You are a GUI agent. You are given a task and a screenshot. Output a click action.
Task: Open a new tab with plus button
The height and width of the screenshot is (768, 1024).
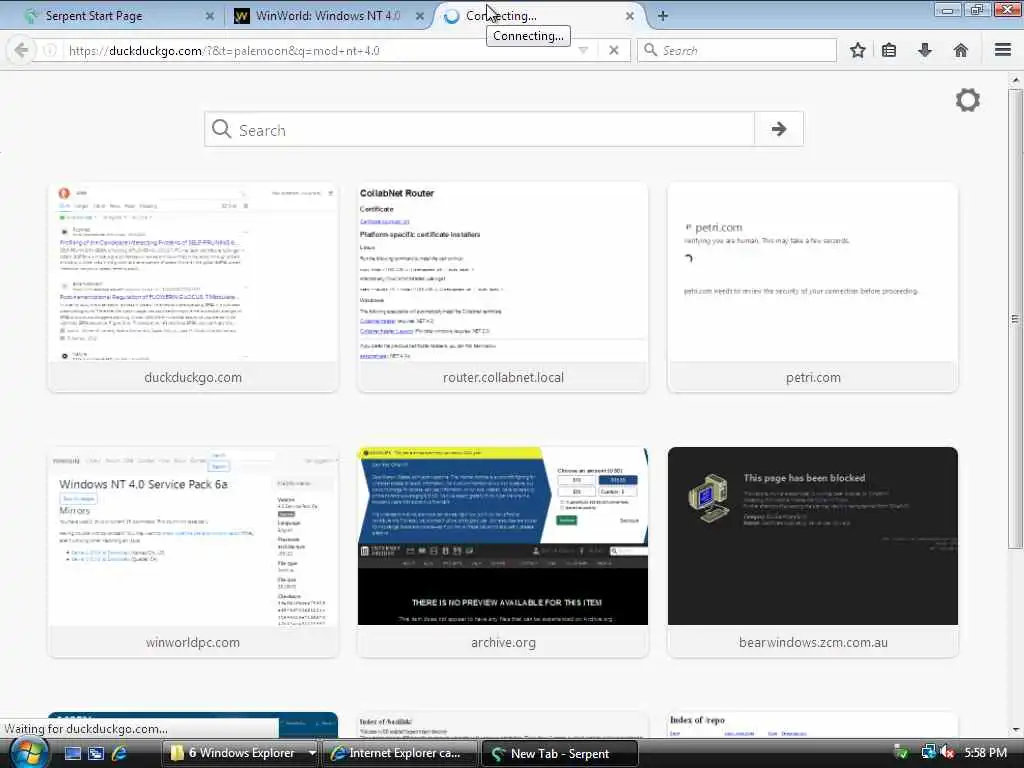pyautogui.click(x=663, y=16)
